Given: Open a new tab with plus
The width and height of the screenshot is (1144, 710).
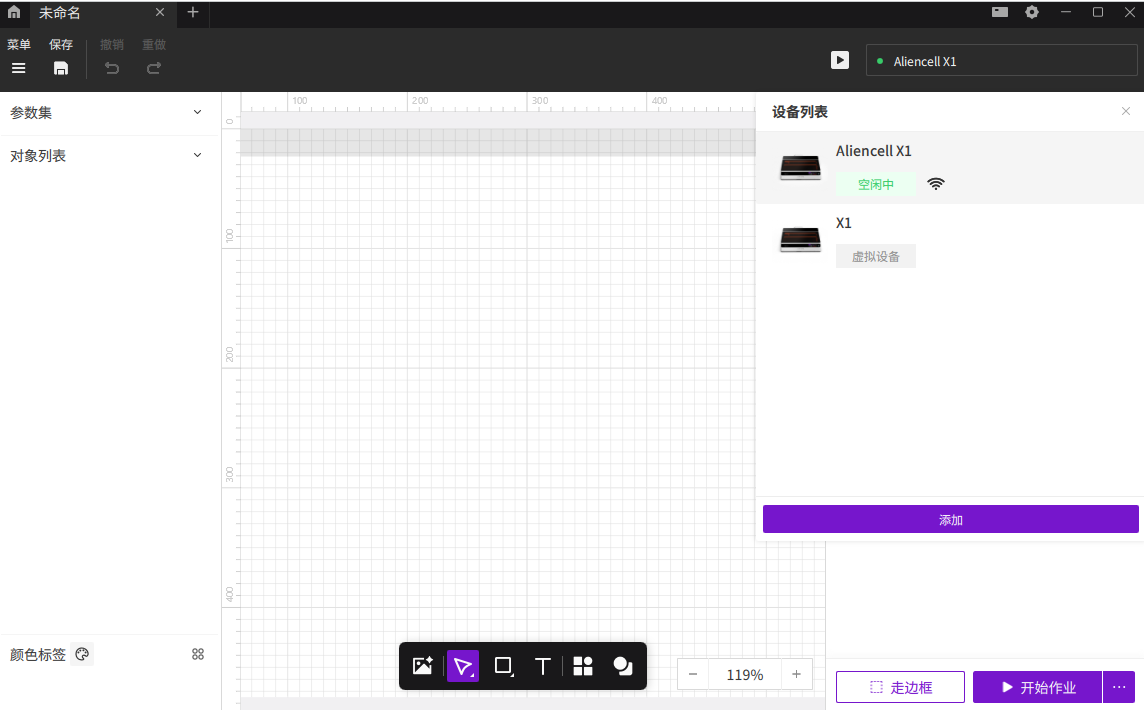Looking at the screenshot, I should tap(193, 13).
